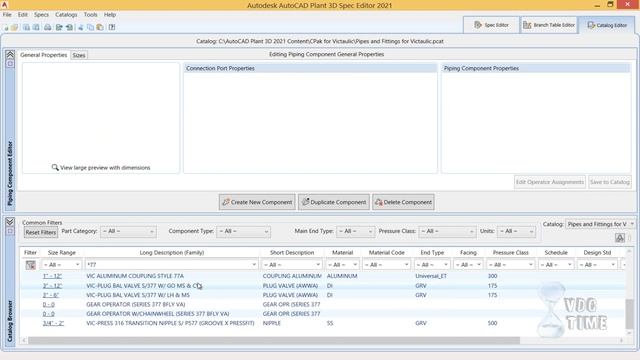Click the clear filter icon under Filter column
640x360 pixels.
point(31,265)
